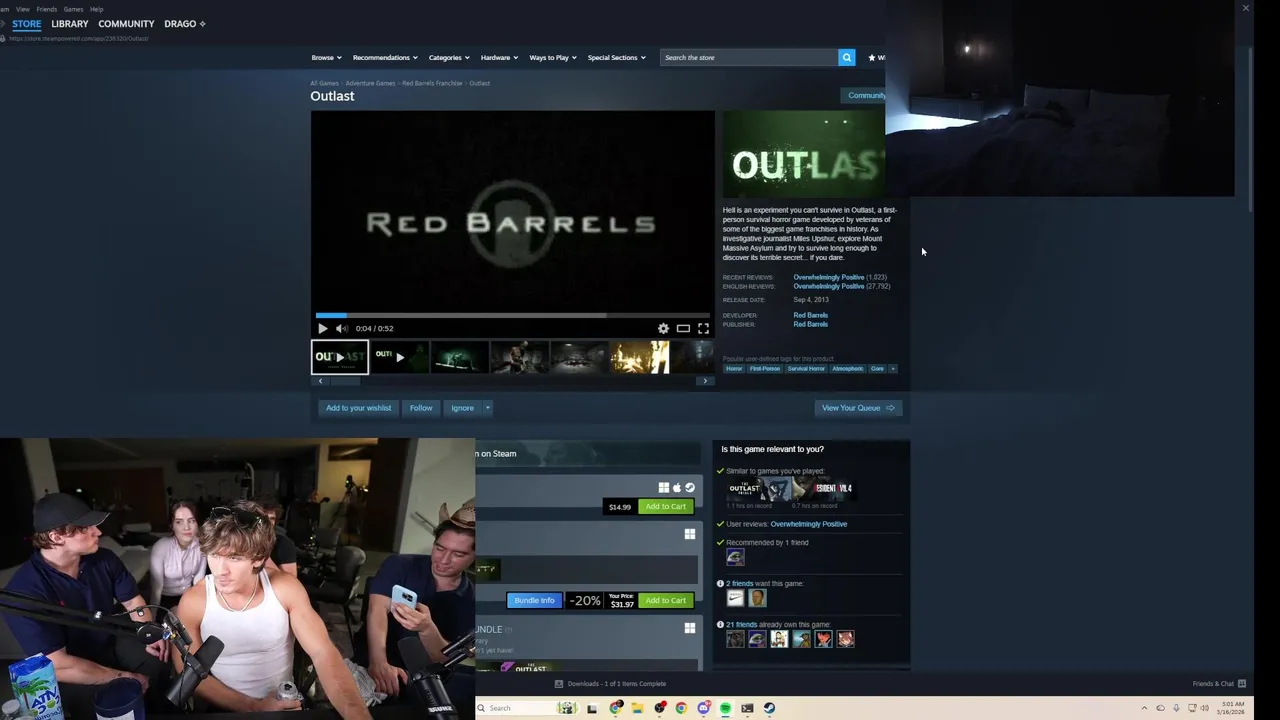Click 21 friends already own link

(x=741, y=625)
